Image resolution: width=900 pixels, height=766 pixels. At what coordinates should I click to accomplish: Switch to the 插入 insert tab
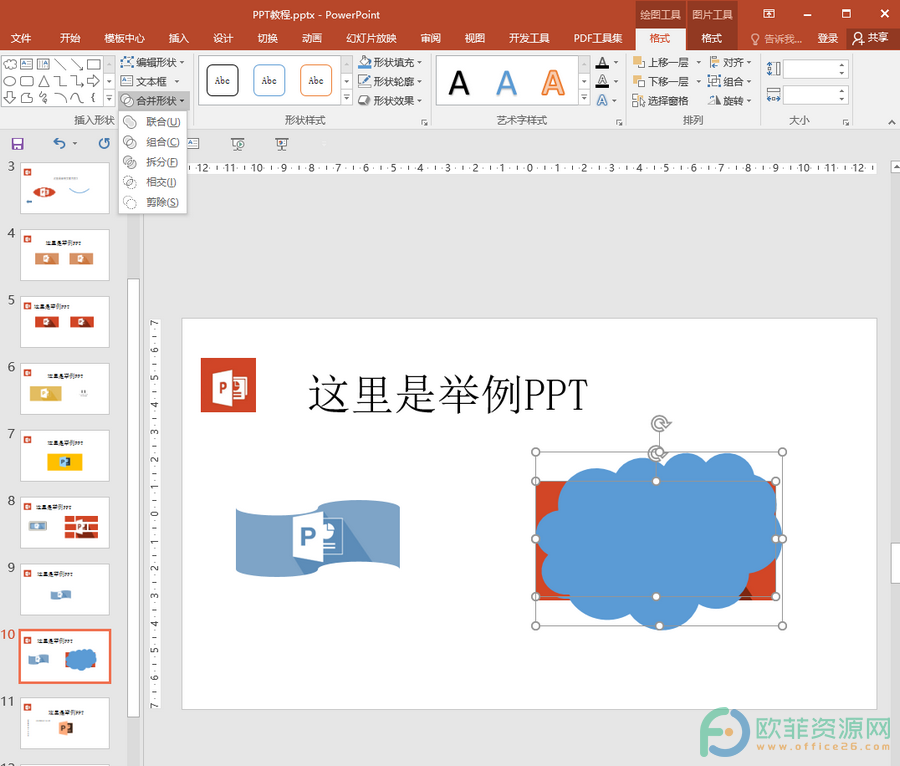point(179,38)
